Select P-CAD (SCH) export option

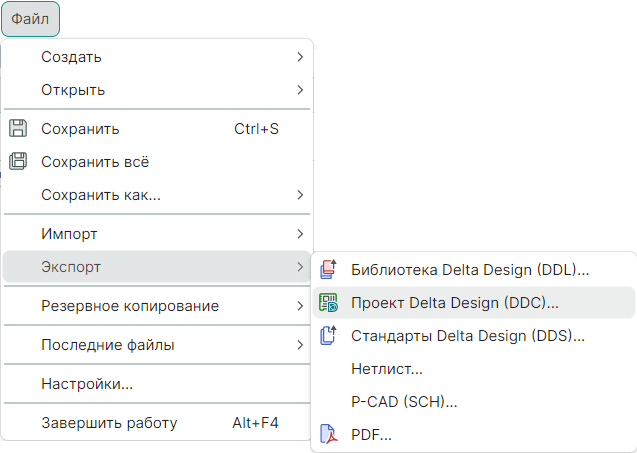click(x=404, y=402)
